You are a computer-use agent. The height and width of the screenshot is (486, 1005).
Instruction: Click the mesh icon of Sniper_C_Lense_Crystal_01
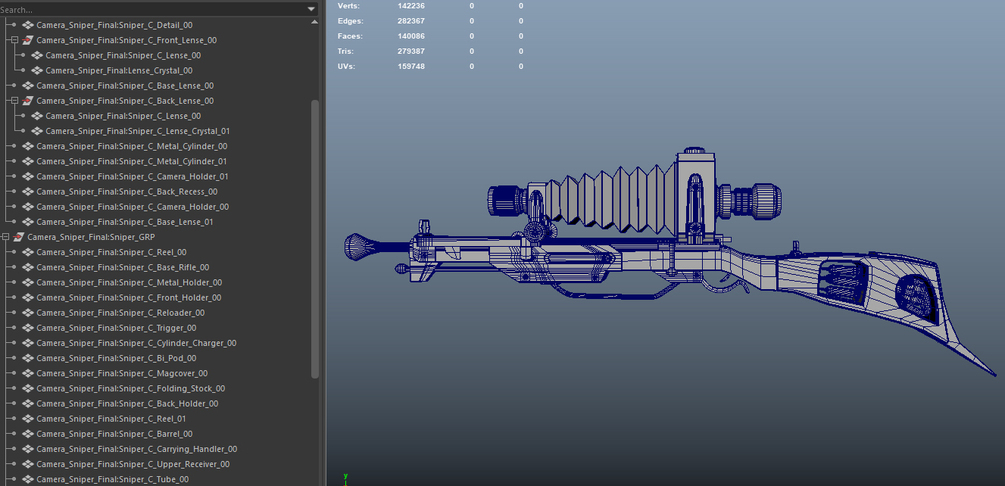(x=37, y=131)
